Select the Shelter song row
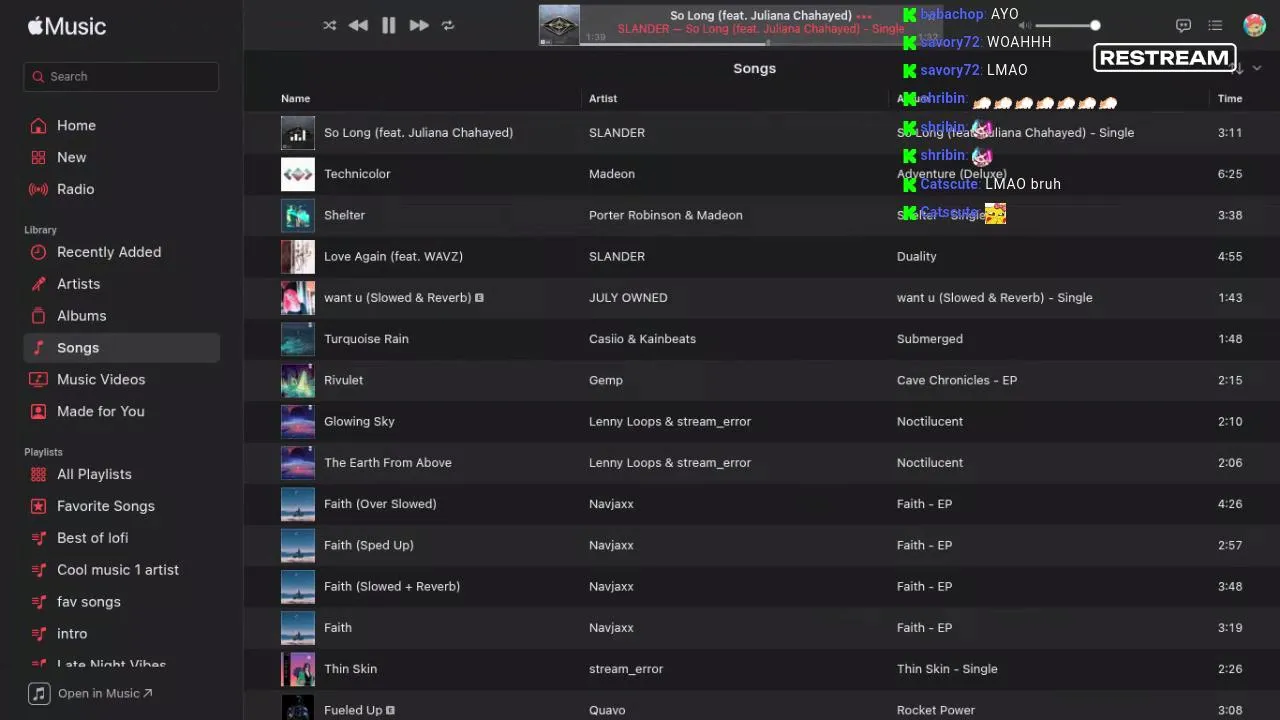 [762, 215]
